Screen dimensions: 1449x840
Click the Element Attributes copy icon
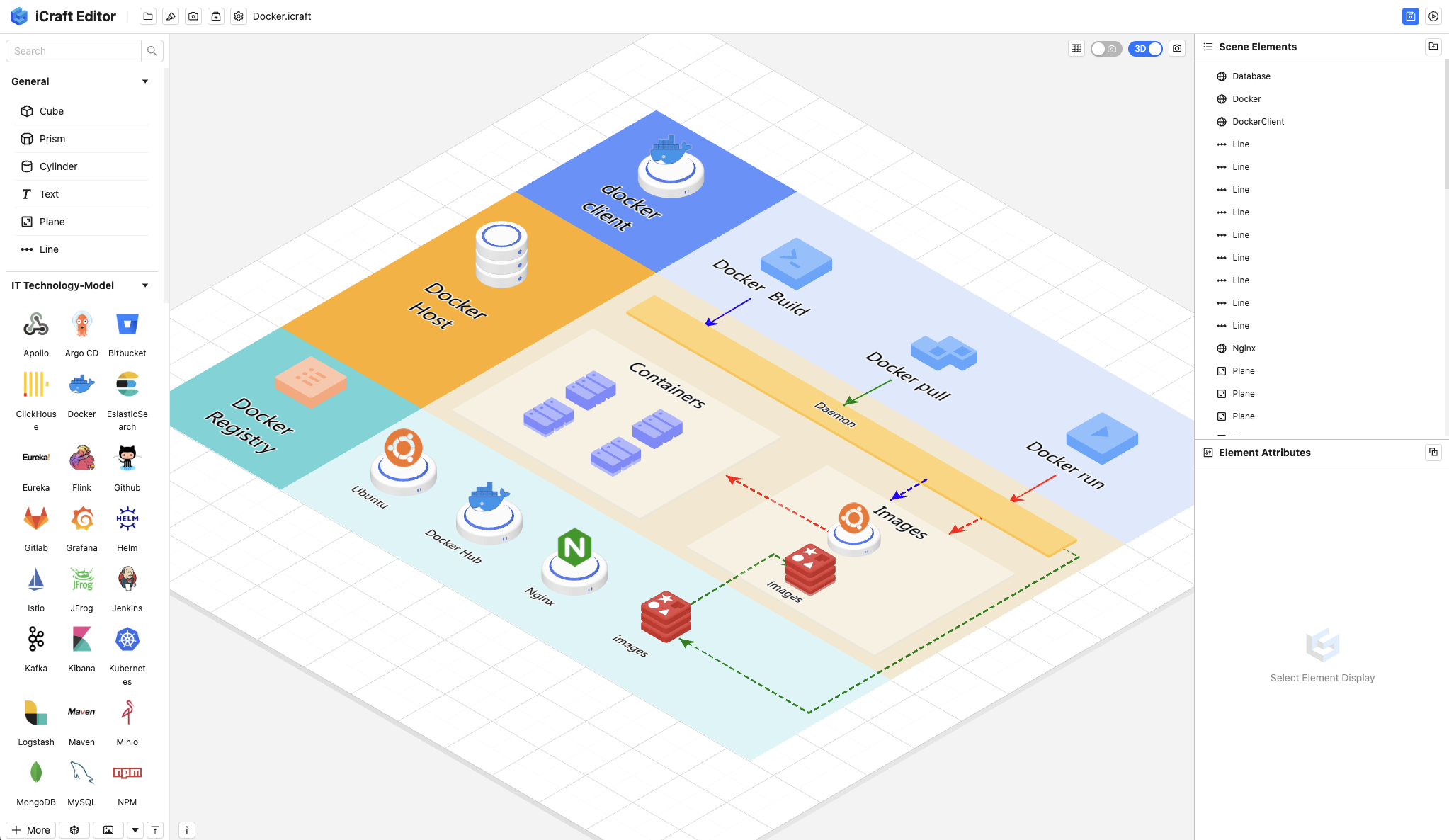click(x=1433, y=452)
